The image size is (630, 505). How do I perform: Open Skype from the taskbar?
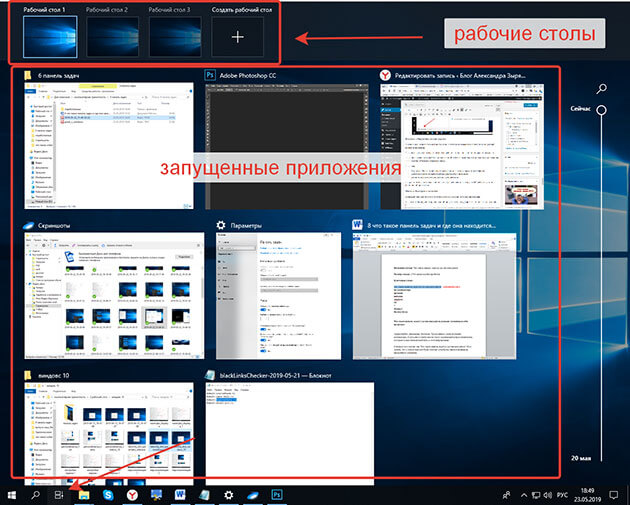[x=108, y=495]
